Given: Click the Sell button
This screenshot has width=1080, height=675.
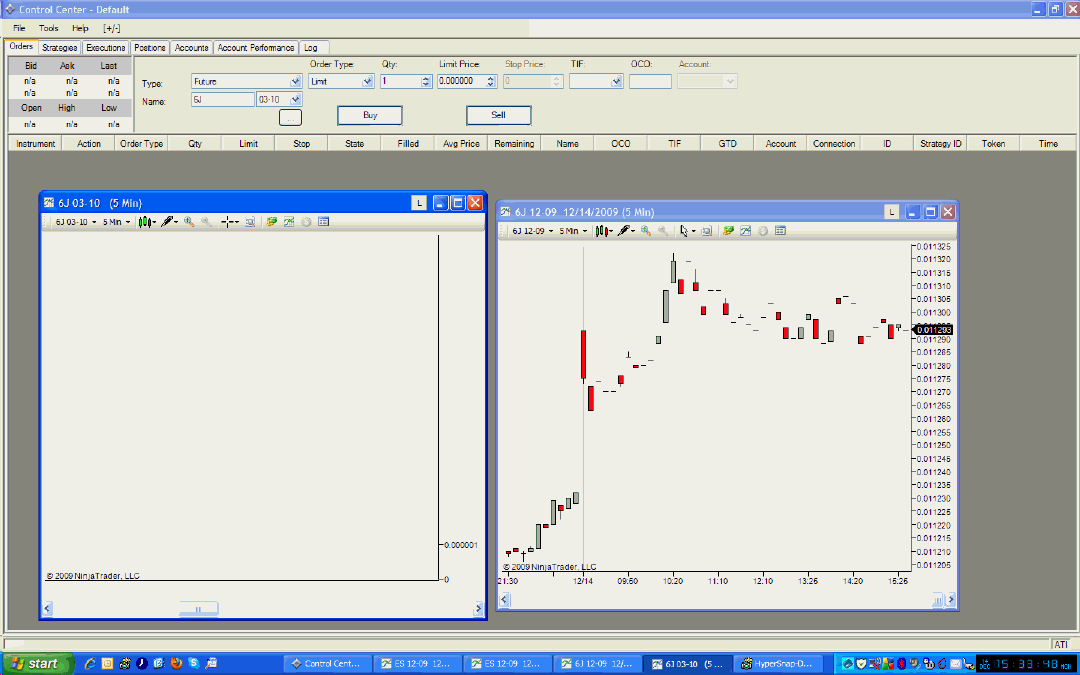Looking at the screenshot, I should [499, 115].
